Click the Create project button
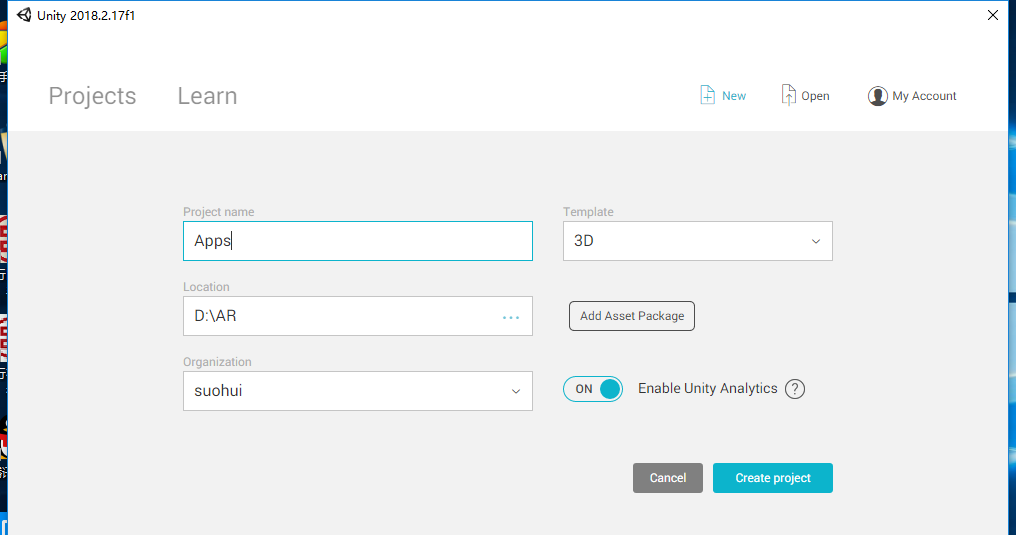Viewport: 1016px width, 535px height. [773, 478]
